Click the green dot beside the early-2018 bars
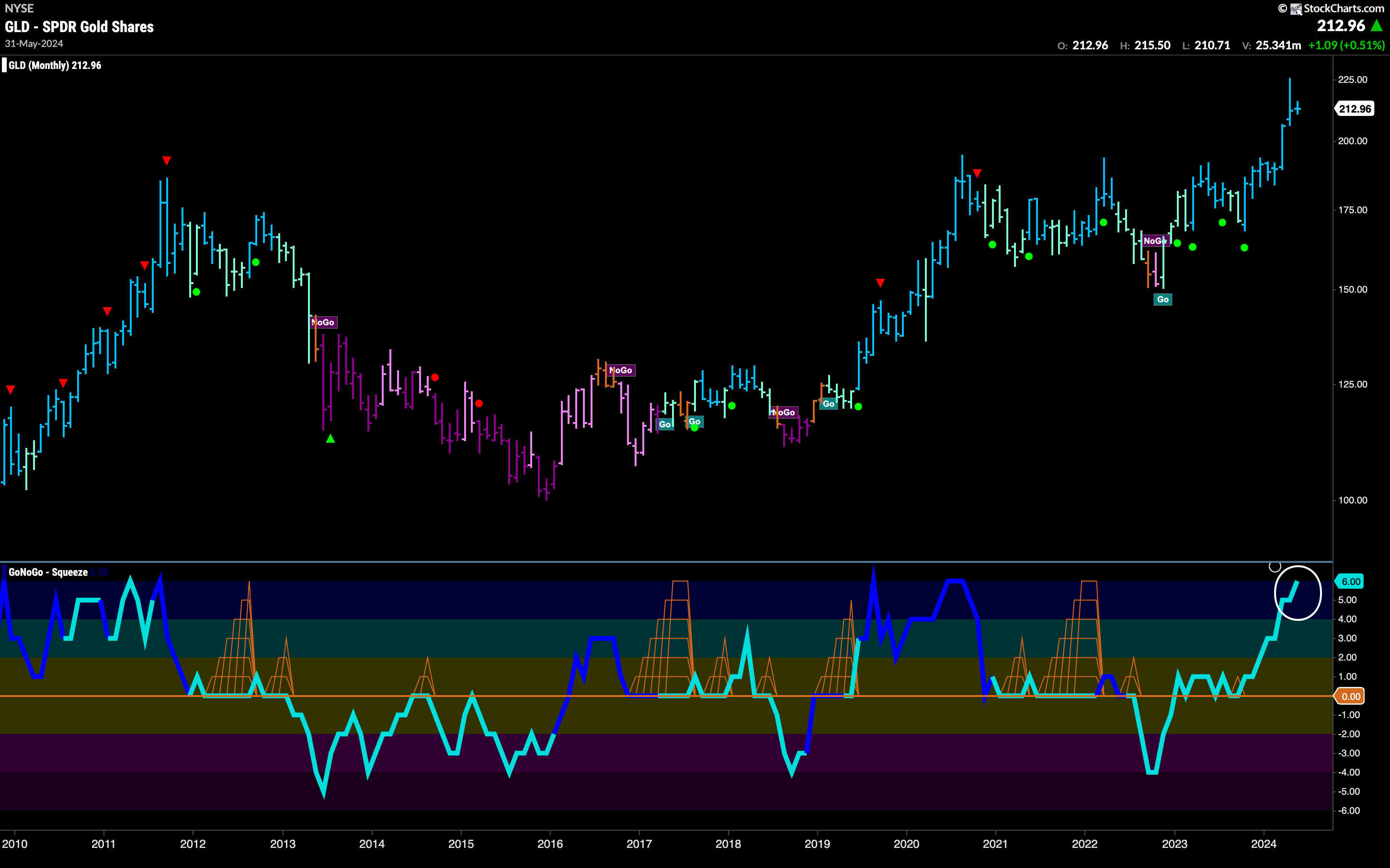 [732, 406]
